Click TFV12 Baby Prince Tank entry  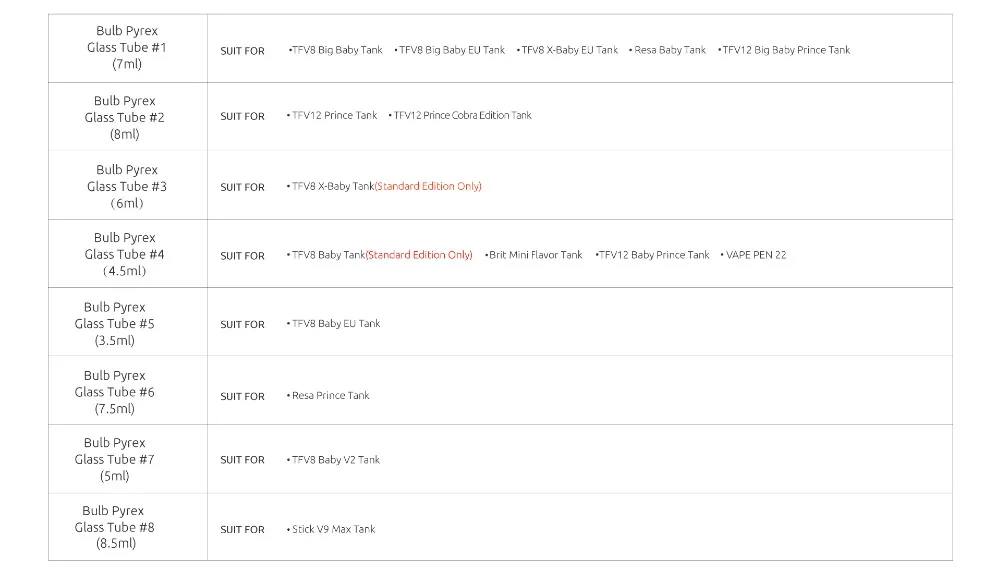point(652,255)
